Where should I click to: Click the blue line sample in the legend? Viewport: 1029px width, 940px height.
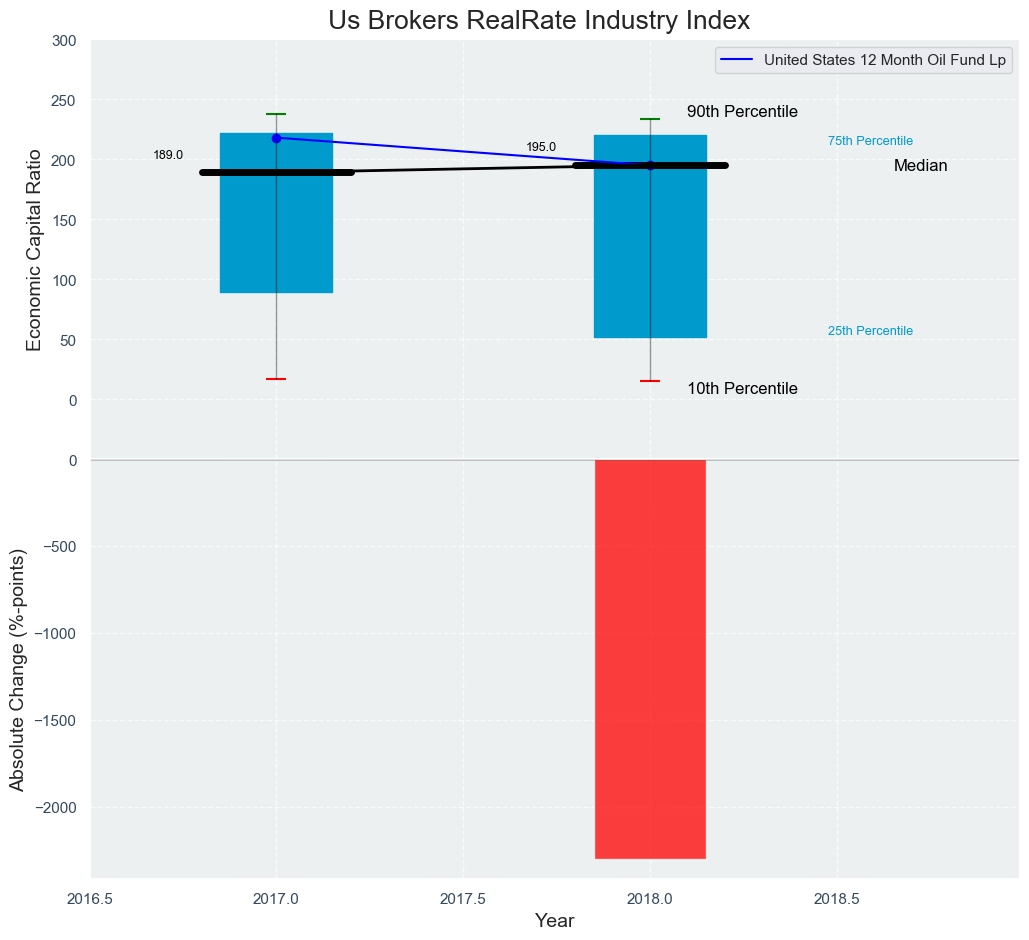coord(737,60)
